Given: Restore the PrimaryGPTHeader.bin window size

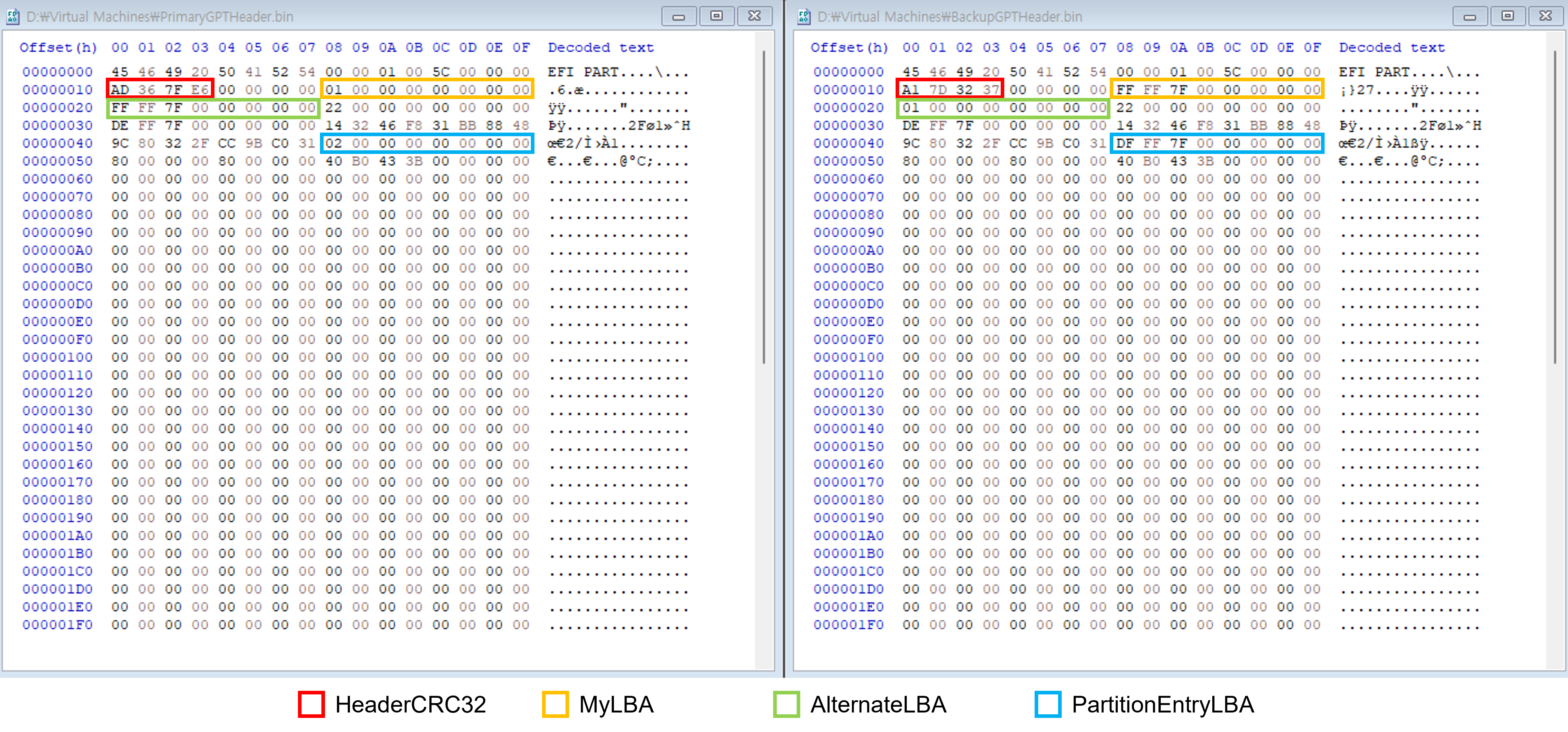Looking at the screenshot, I should pos(716,17).
